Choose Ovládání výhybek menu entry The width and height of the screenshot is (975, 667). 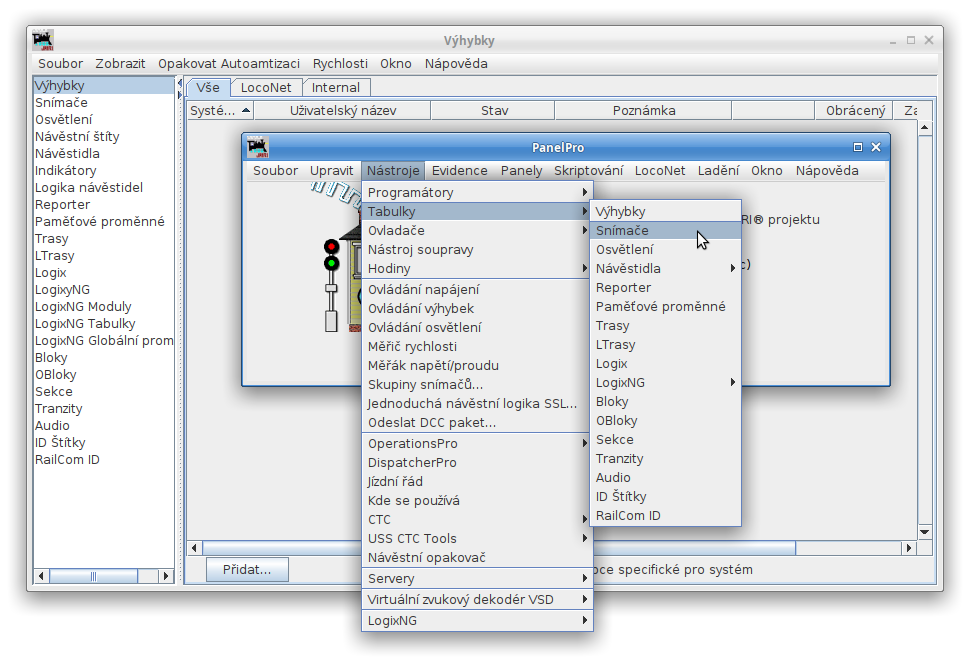[421, 309]
